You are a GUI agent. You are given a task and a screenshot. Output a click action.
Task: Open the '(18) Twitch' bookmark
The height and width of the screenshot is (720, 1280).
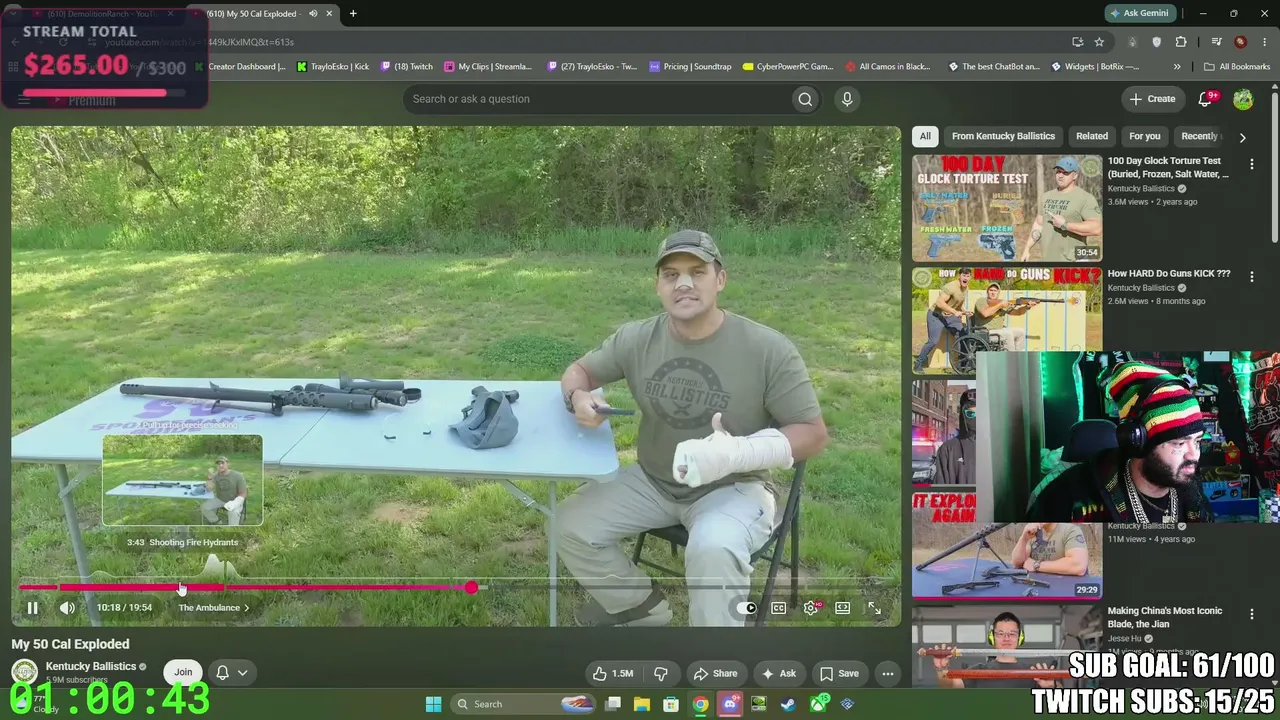[x=407, y=67]
